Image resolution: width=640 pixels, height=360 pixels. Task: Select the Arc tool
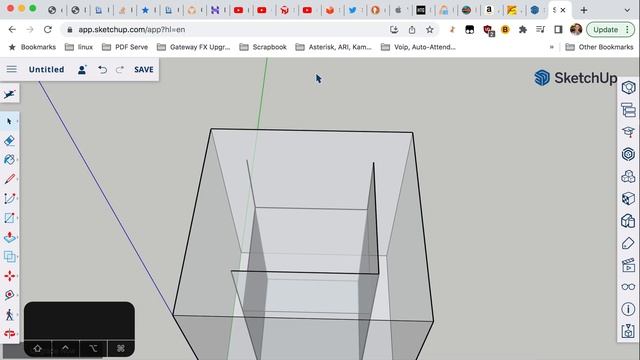coord(9,198)
